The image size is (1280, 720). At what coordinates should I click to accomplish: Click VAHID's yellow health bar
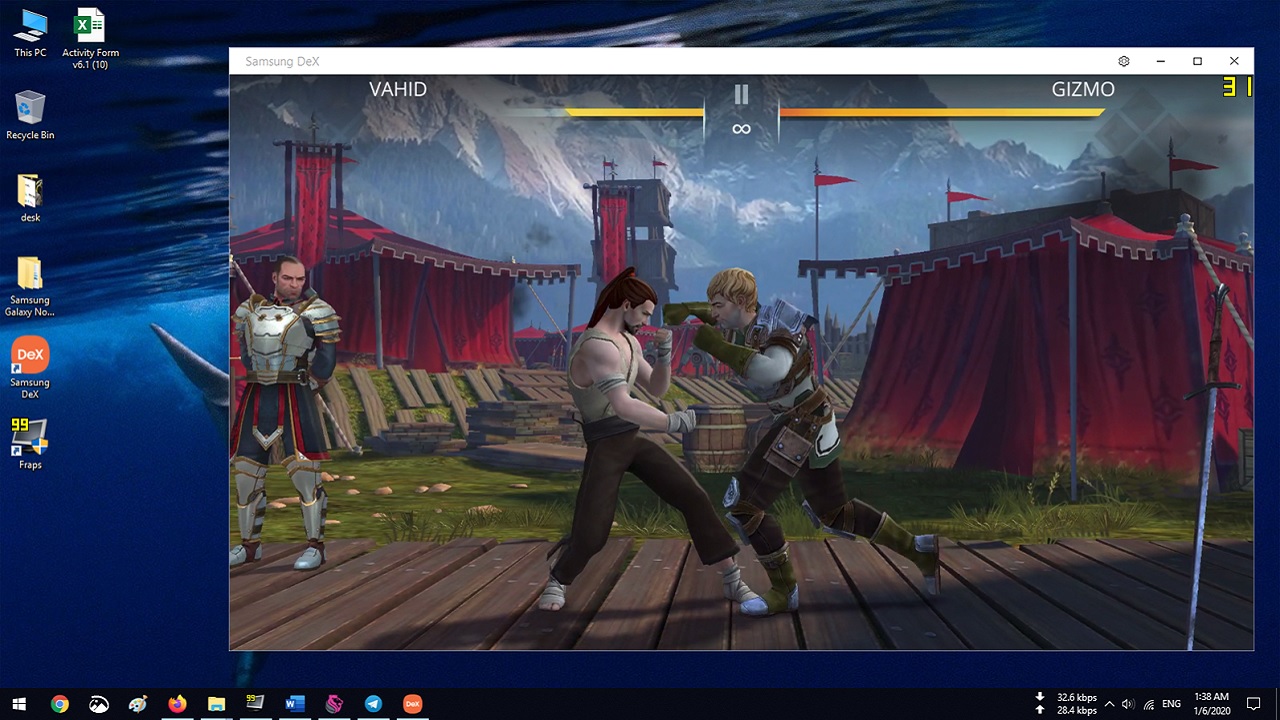[635, 113]
